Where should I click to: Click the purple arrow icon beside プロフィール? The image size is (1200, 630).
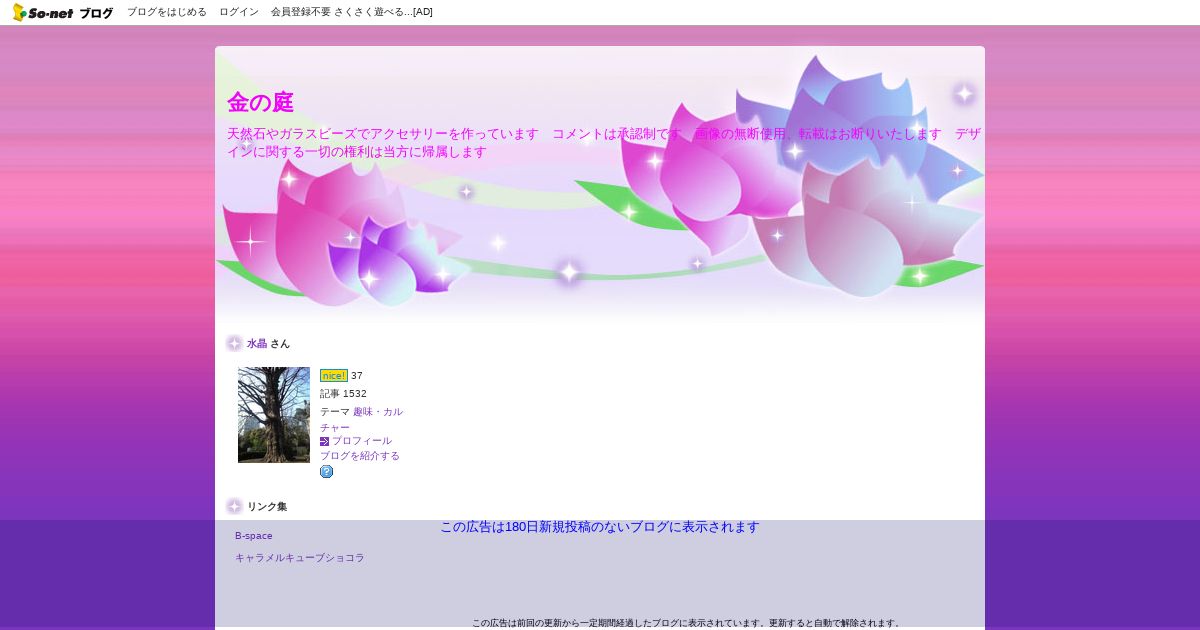[324, 441]
